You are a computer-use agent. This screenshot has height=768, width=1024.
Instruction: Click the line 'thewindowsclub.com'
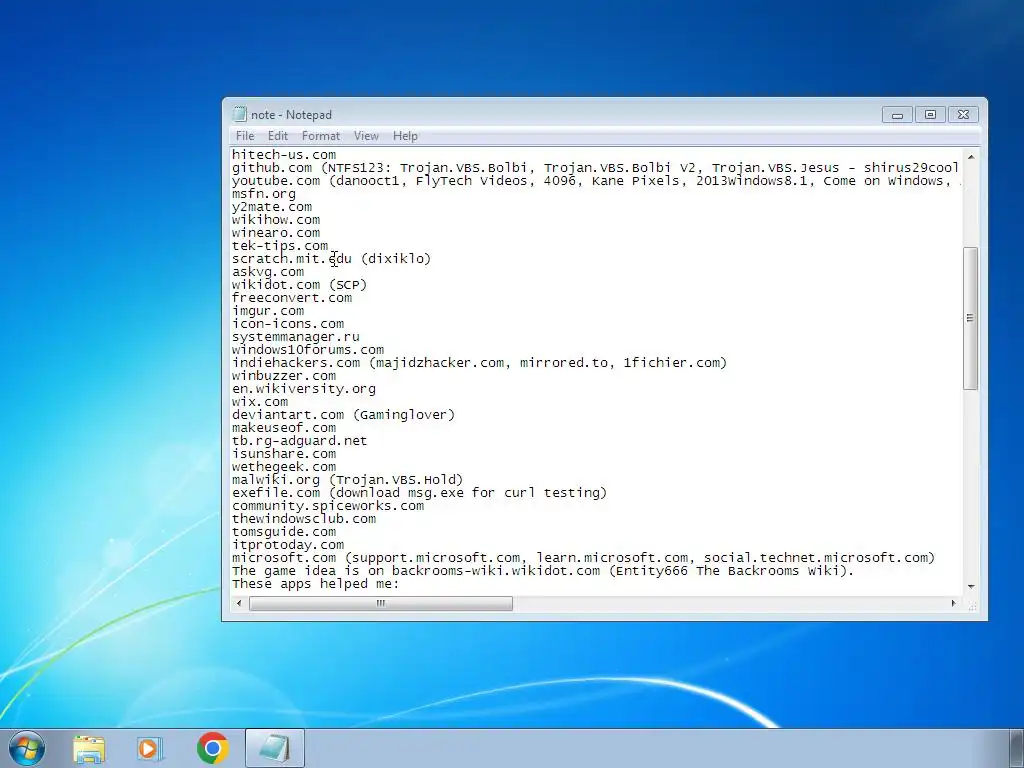(304, 519)
